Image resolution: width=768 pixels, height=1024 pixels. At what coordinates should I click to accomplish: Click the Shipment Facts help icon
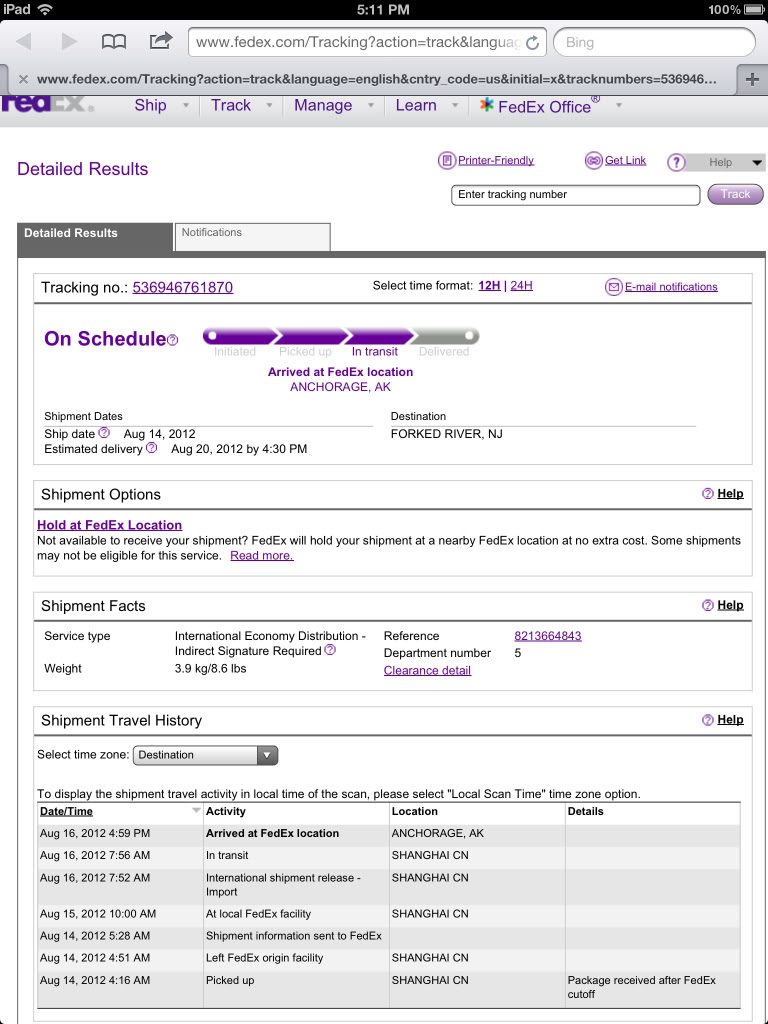pyautogui.click(x=707, y=605)
